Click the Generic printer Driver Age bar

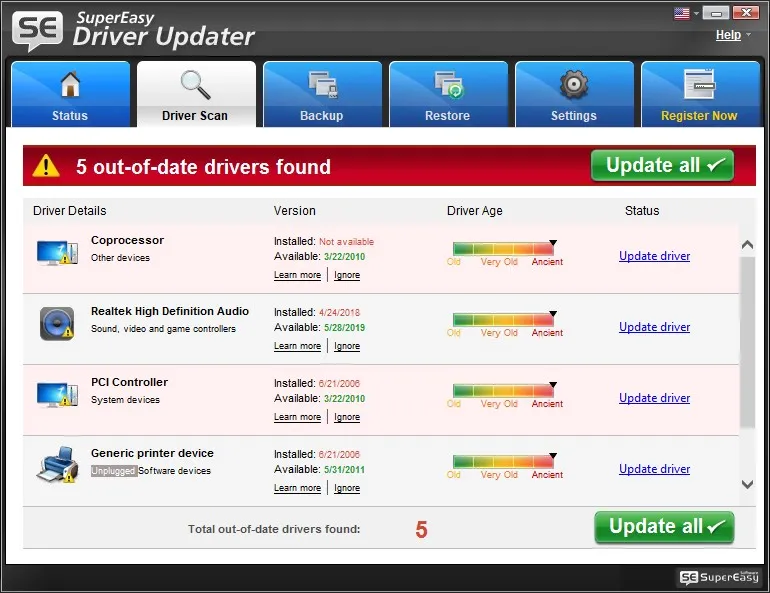pyautogui.click(x=503, y=461)
